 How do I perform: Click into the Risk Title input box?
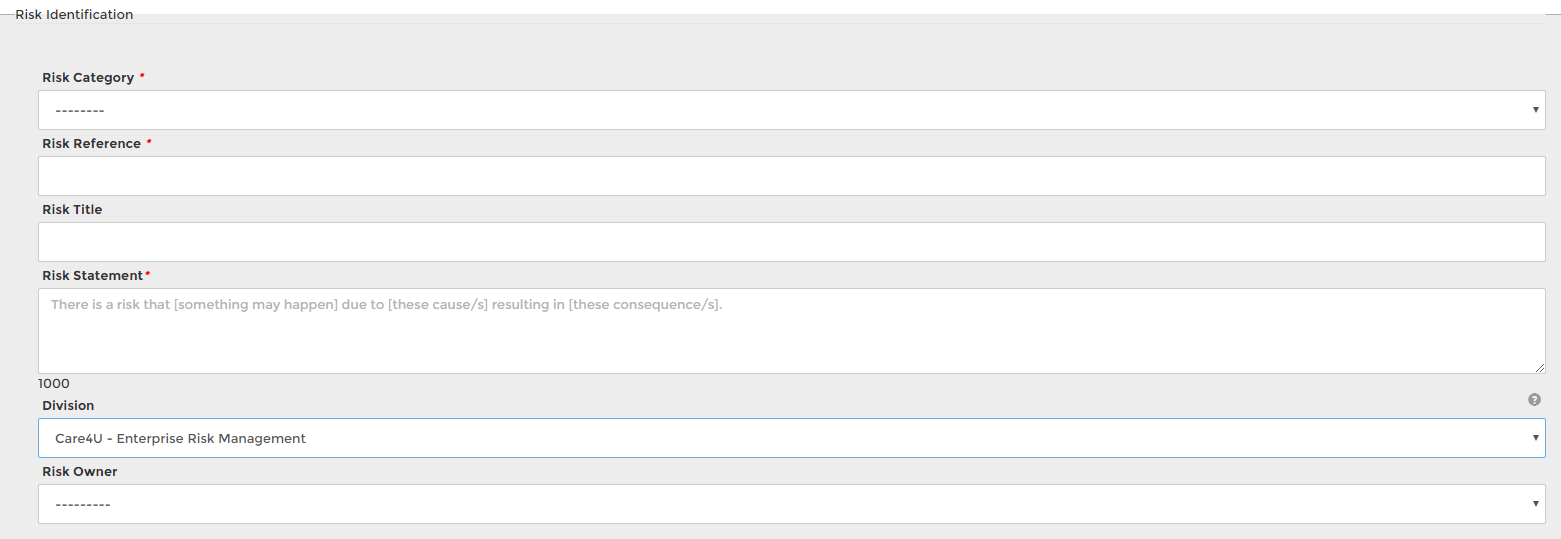point(792,242)
